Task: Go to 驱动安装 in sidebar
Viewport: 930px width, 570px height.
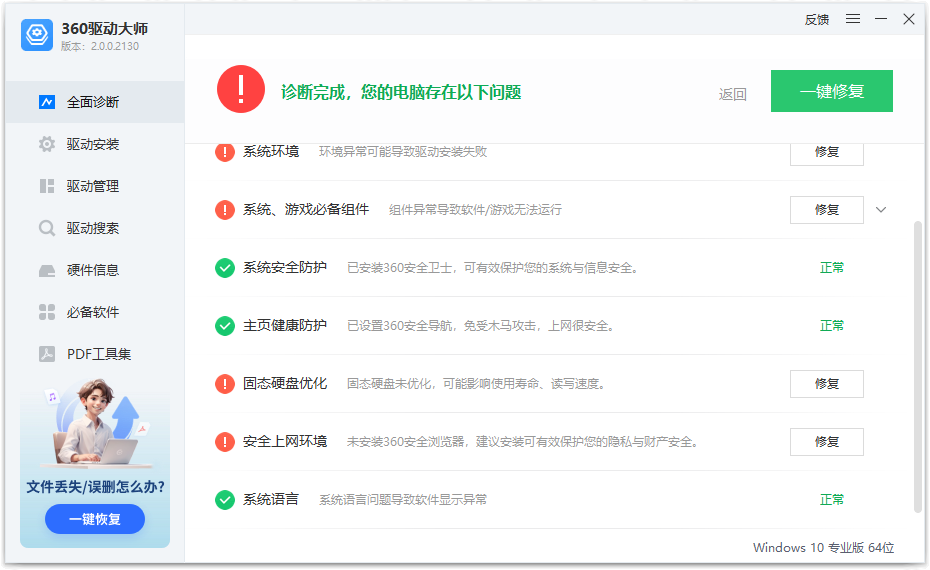Action: 95,144
